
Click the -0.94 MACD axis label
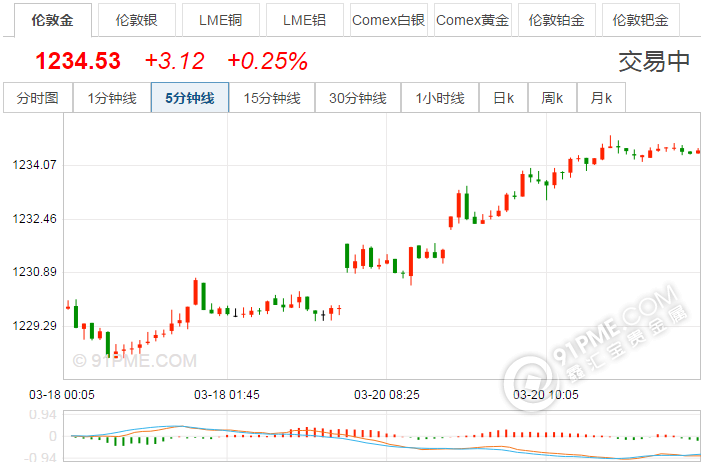(40, 458)
